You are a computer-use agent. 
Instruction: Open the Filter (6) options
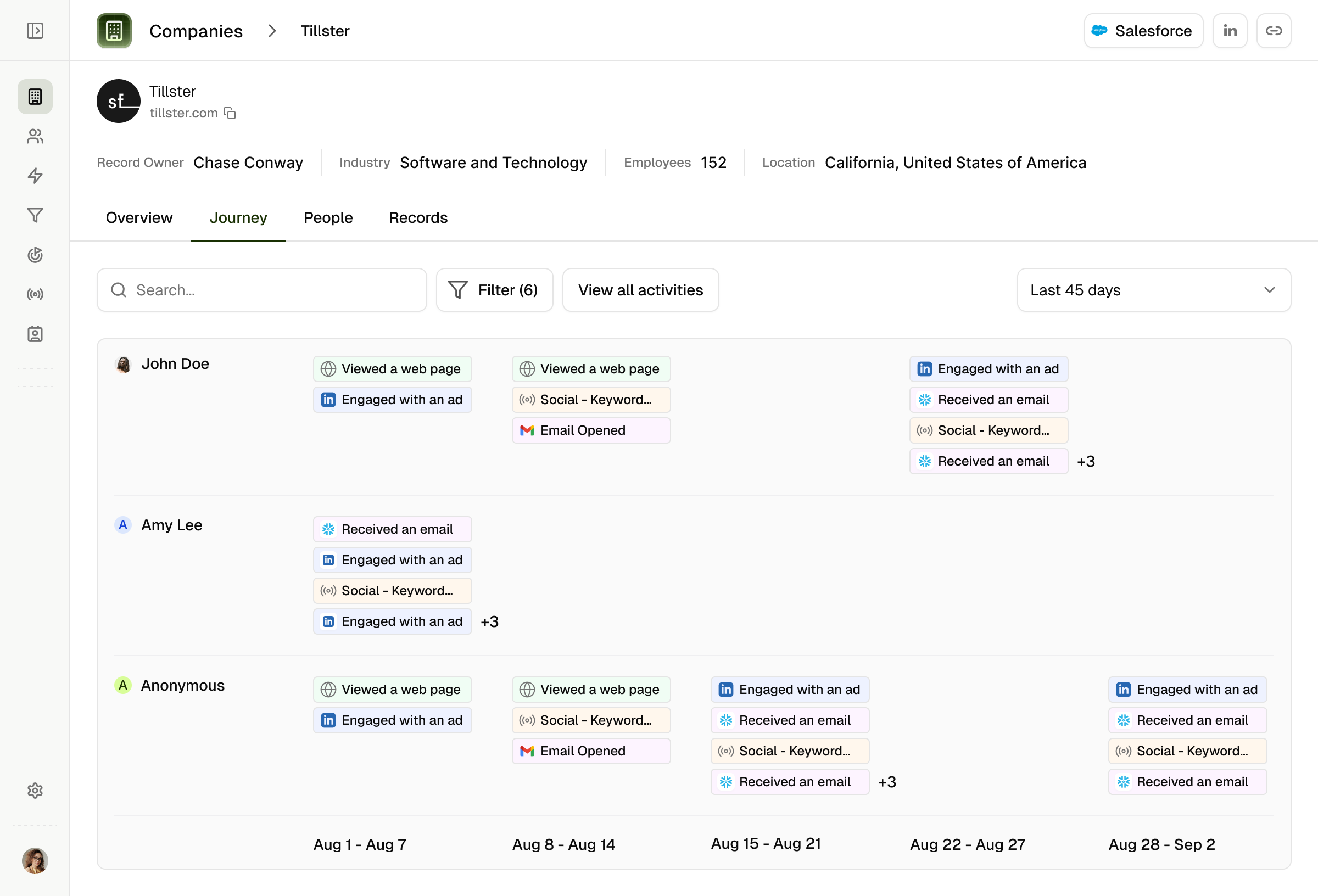pyautogui.click(x=494, y=290)
